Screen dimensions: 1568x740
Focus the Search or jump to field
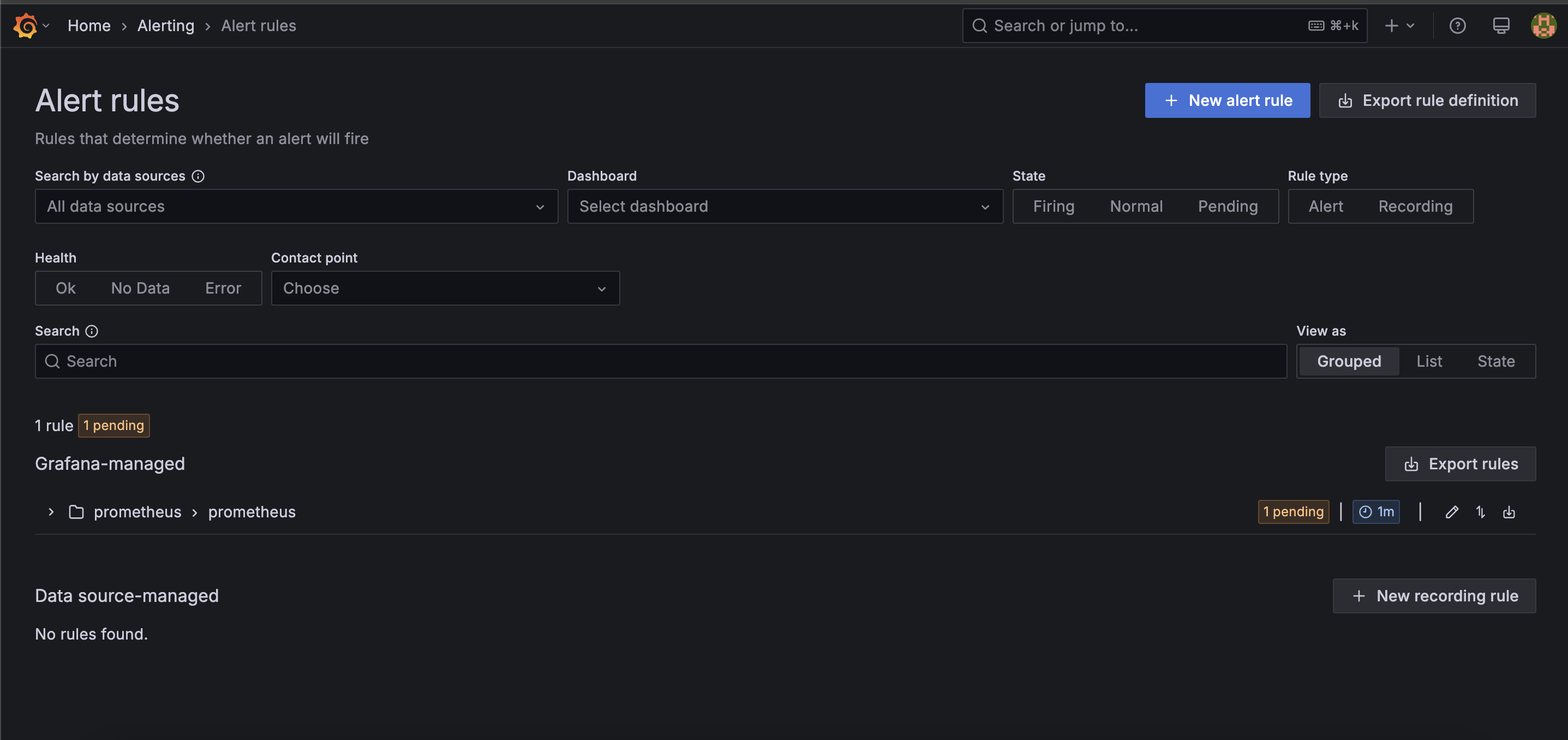pyautogui.click(x=1164, y=26)
